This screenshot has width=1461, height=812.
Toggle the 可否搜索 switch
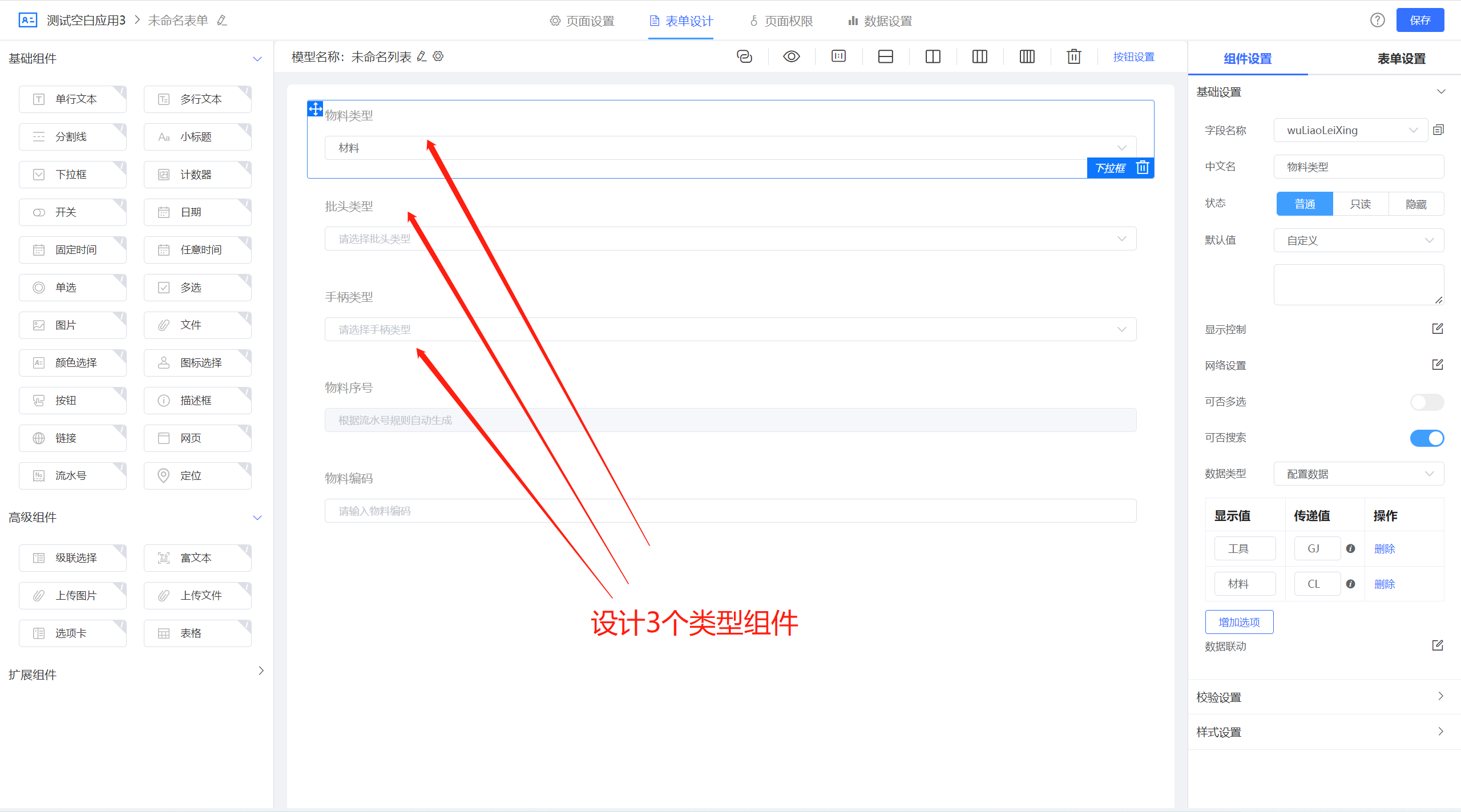click(x=1427, y=438)
